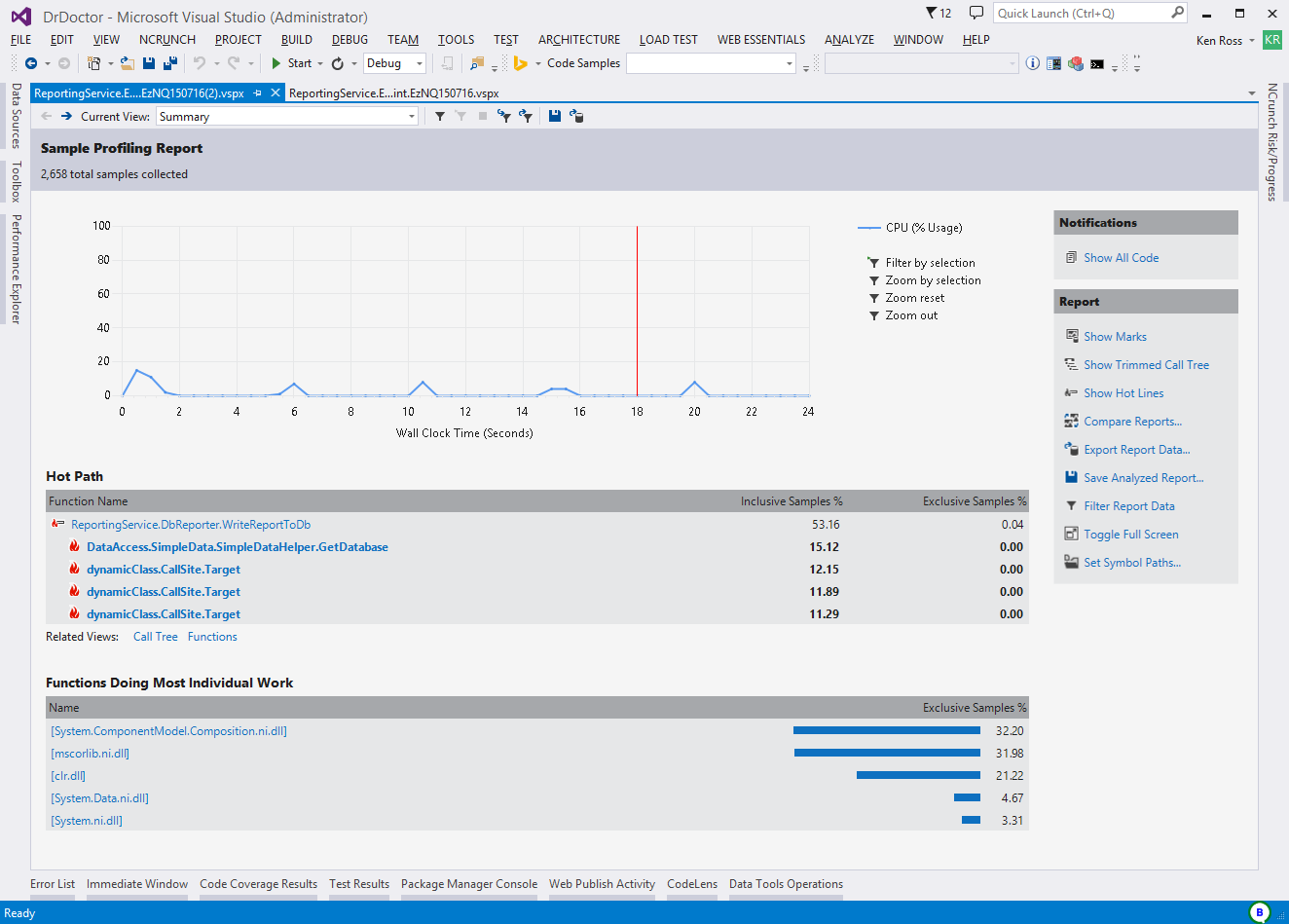Open the ANALYZE menu
The image size is (1289, 924).
click(x=849, y=40)
